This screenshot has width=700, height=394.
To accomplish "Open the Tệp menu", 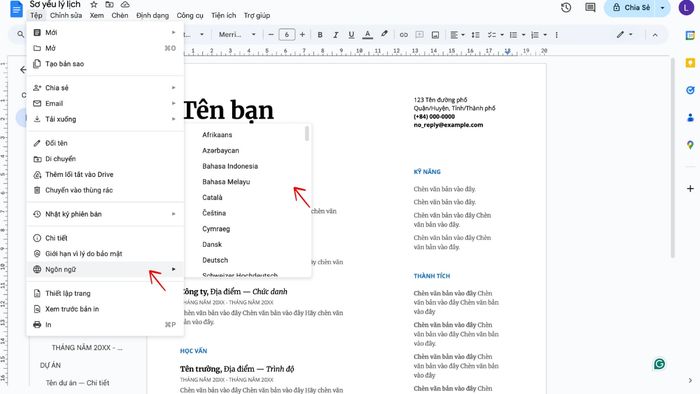I will pos(36,15).
